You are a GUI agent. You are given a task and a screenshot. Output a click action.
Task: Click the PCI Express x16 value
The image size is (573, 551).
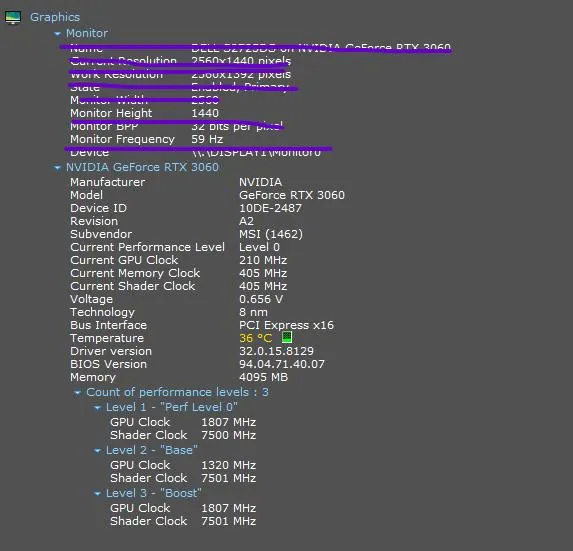click(286, 325)
